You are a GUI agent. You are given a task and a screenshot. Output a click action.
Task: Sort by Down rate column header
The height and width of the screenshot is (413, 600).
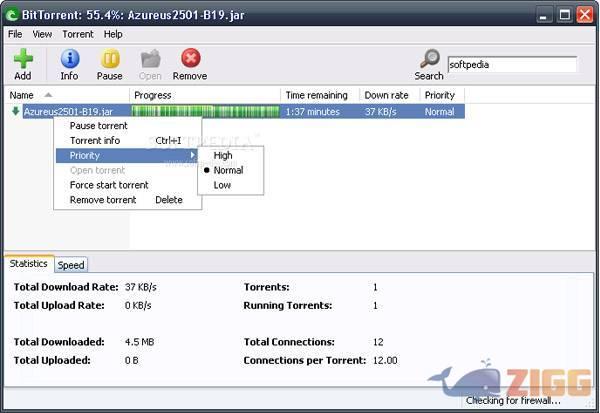point(390,95)
